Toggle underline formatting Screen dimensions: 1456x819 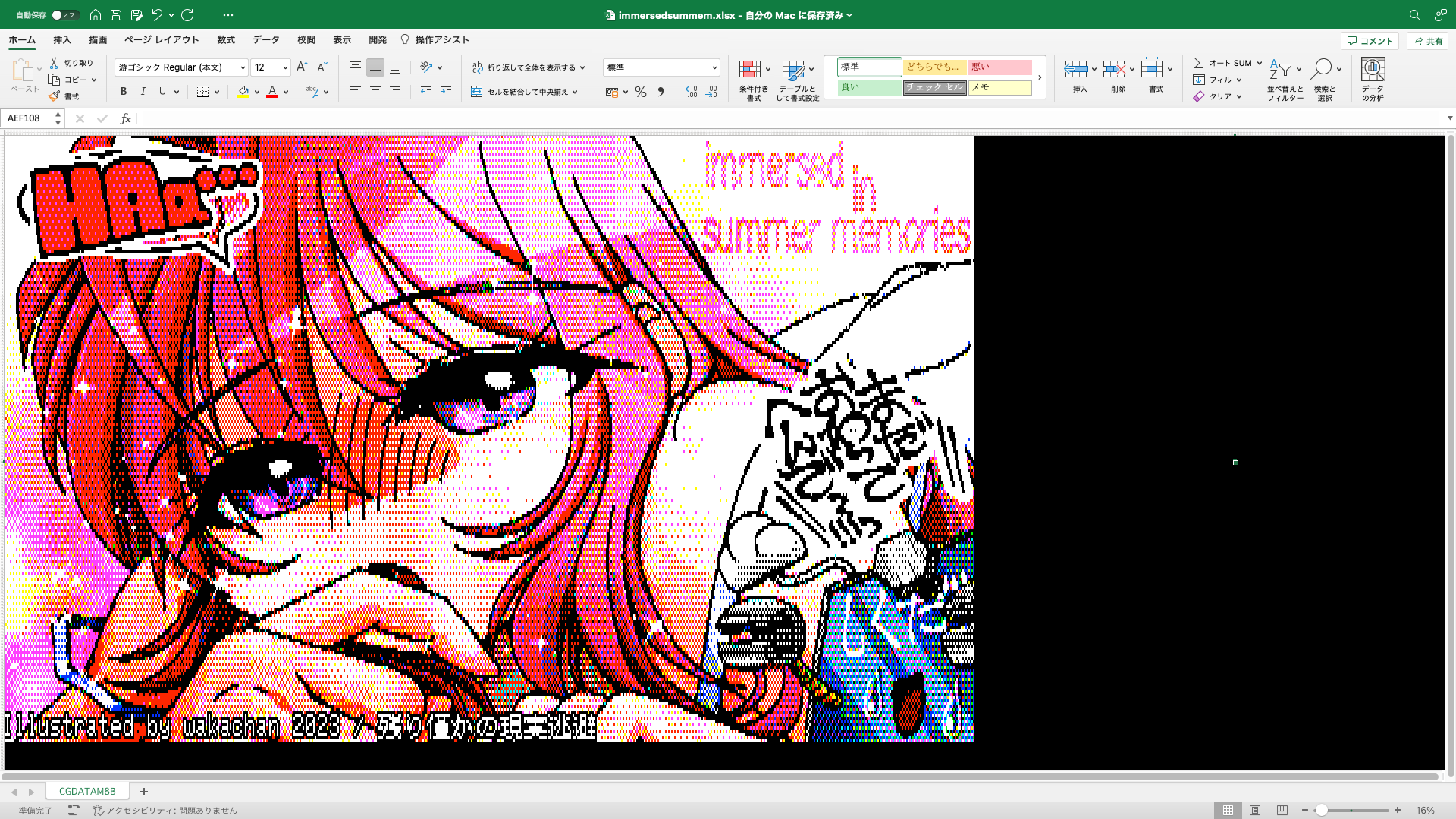coord(162,92)
